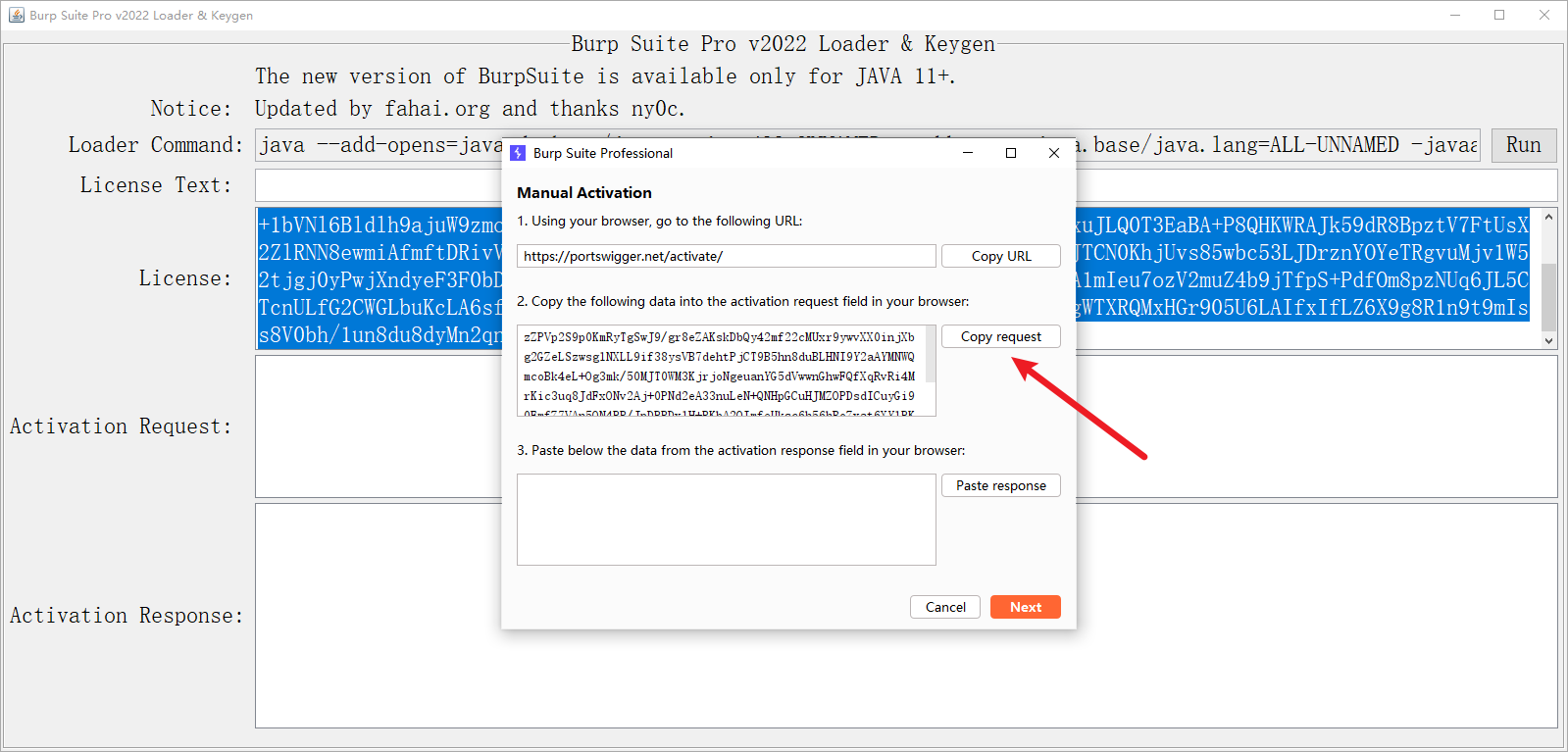The height and width of the screenshot is (752, 1568).
Task: Click the "License Text:" label
Action: pyautogui.click(x=156, y=185)
